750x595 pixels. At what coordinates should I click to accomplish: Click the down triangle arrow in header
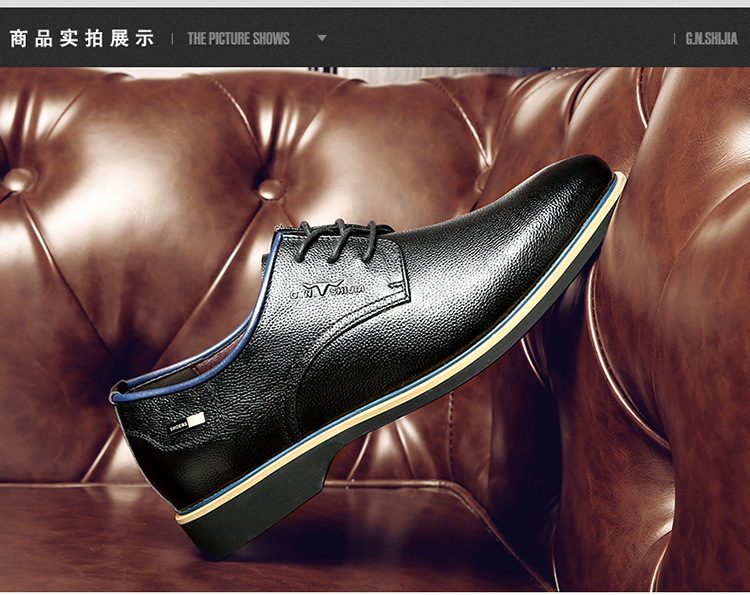(322, 38)
